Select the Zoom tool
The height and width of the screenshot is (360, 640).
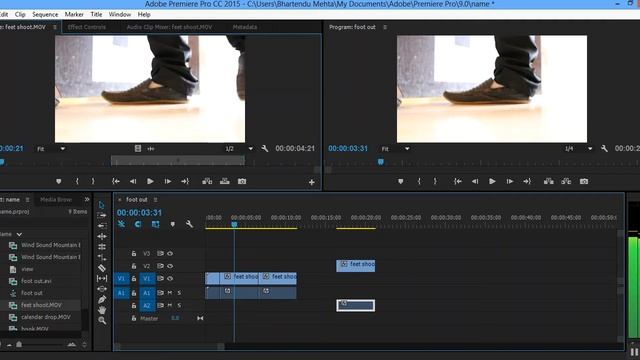point(102,321)
